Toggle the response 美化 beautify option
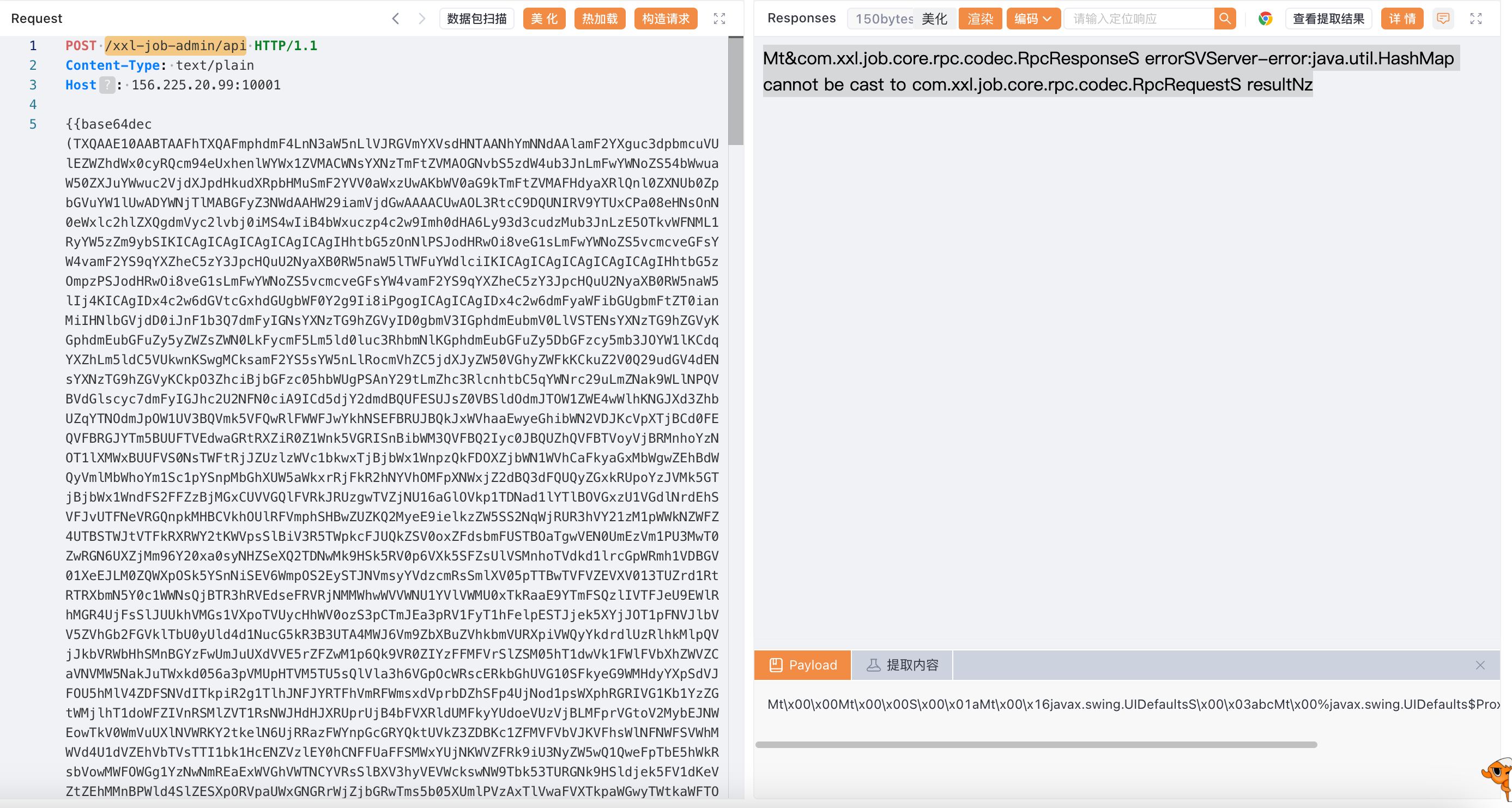 [934, 19]
